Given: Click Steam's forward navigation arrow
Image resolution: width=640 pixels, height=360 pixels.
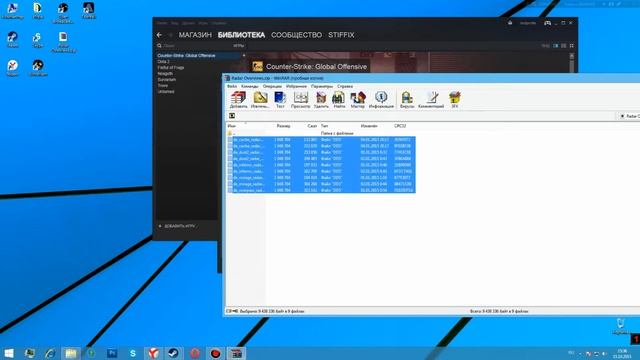Looking at the screenshot, I should (x=170, y=35).
